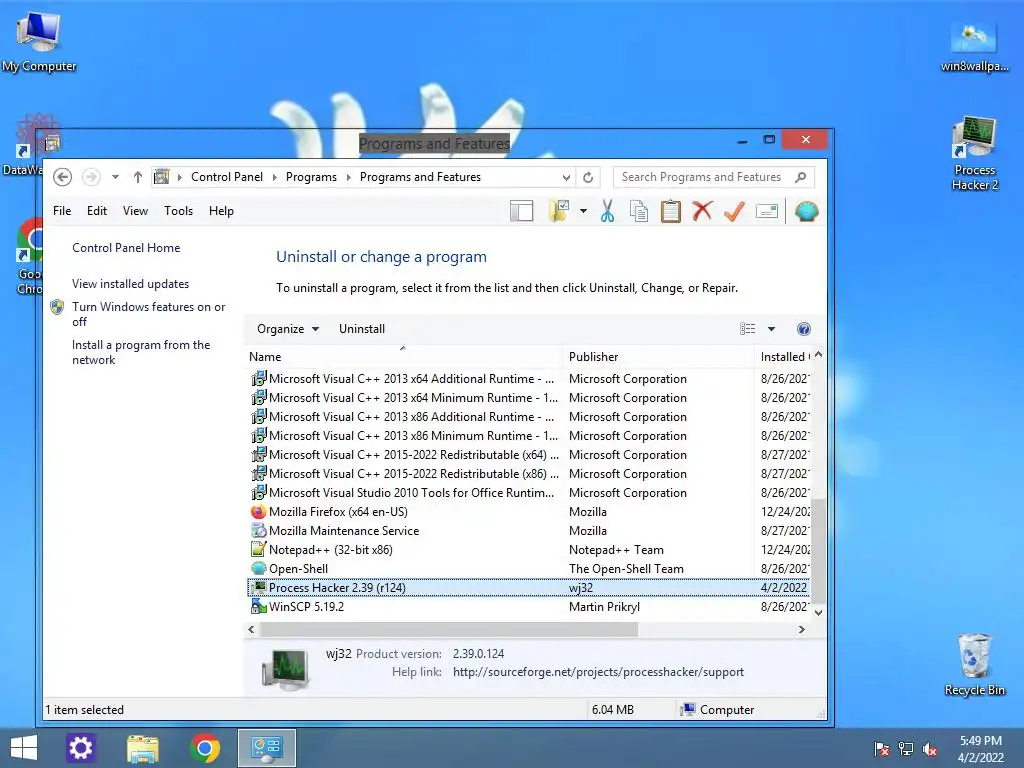Launch Google Chrome from the taskbar

205,748
